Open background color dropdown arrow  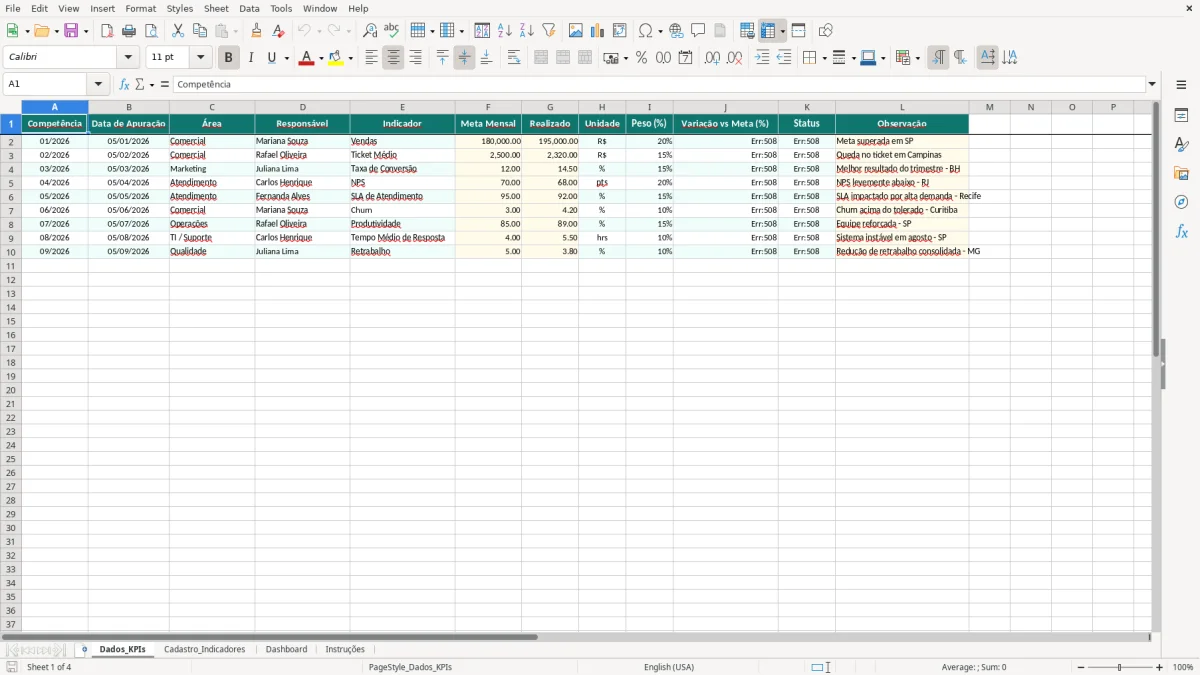tap(350, 58)
